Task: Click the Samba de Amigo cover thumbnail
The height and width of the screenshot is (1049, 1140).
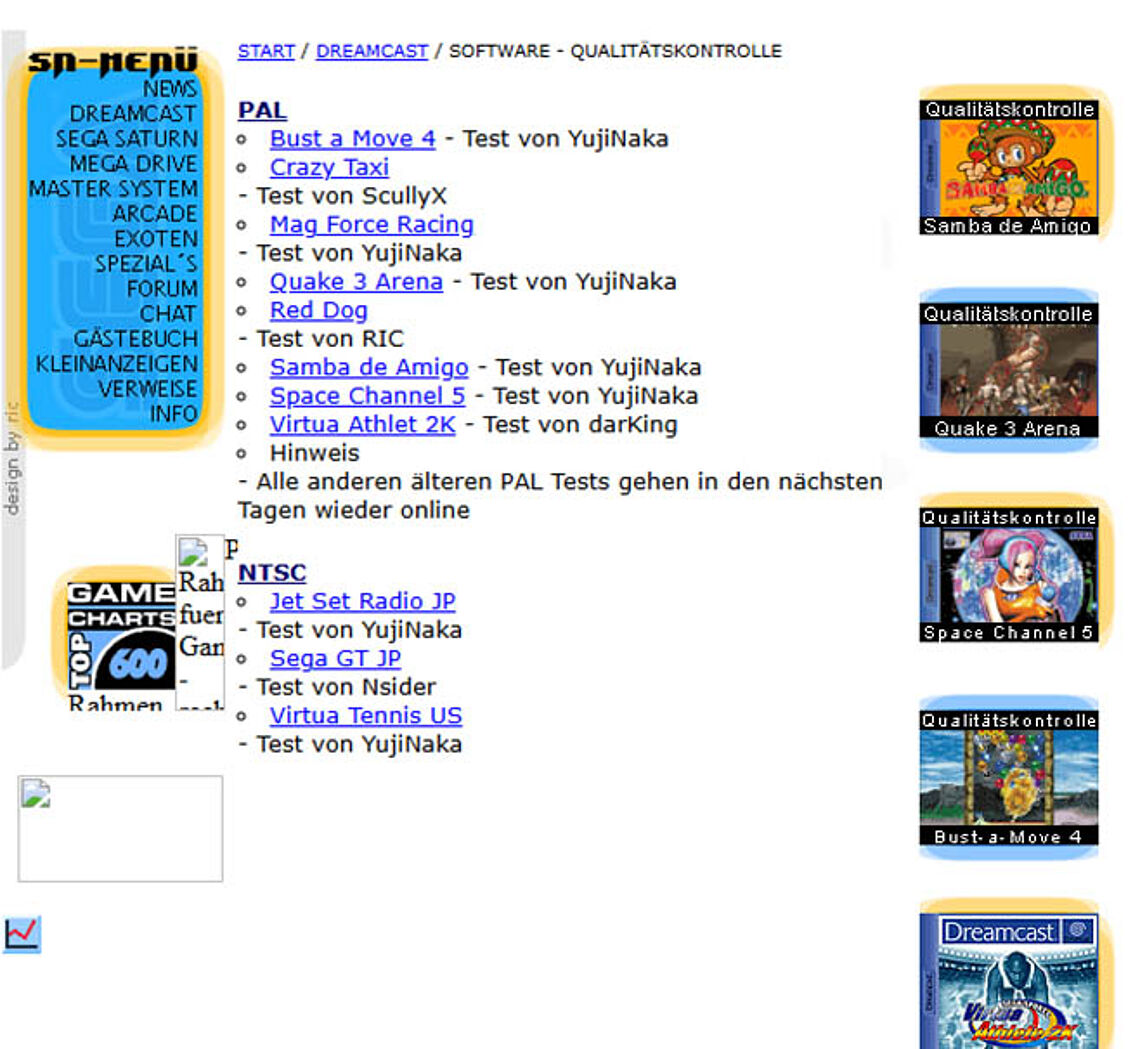Action: click(1009, 168)
